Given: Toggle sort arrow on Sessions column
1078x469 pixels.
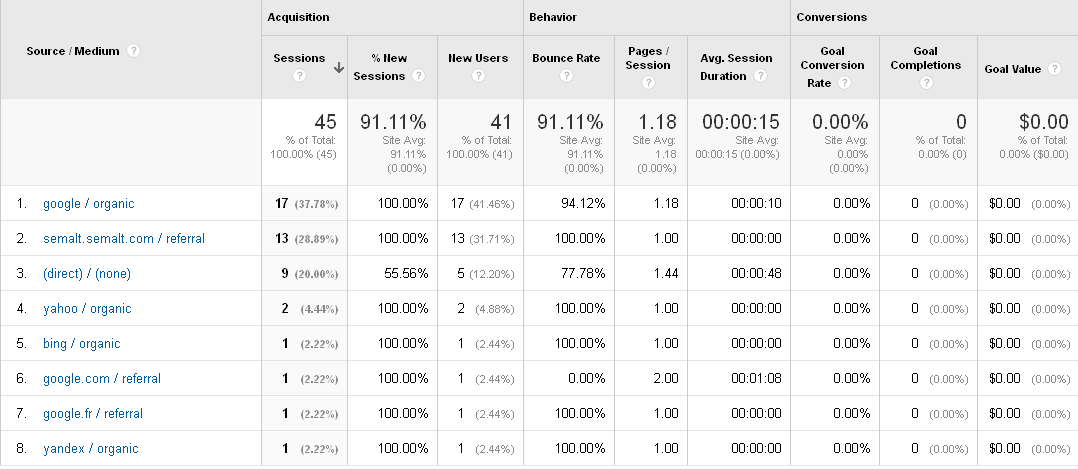Looking at the screenshot, I should 338,67.
